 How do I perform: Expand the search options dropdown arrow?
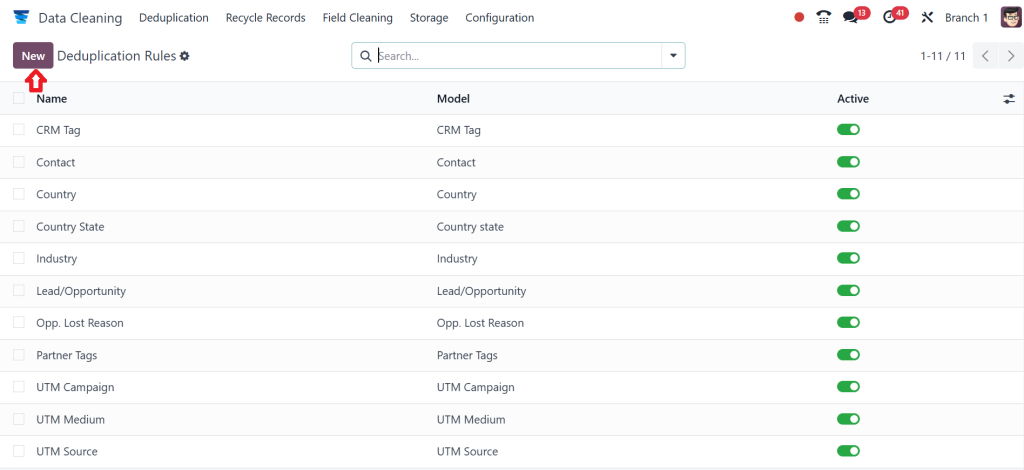(x=673, y=55)
